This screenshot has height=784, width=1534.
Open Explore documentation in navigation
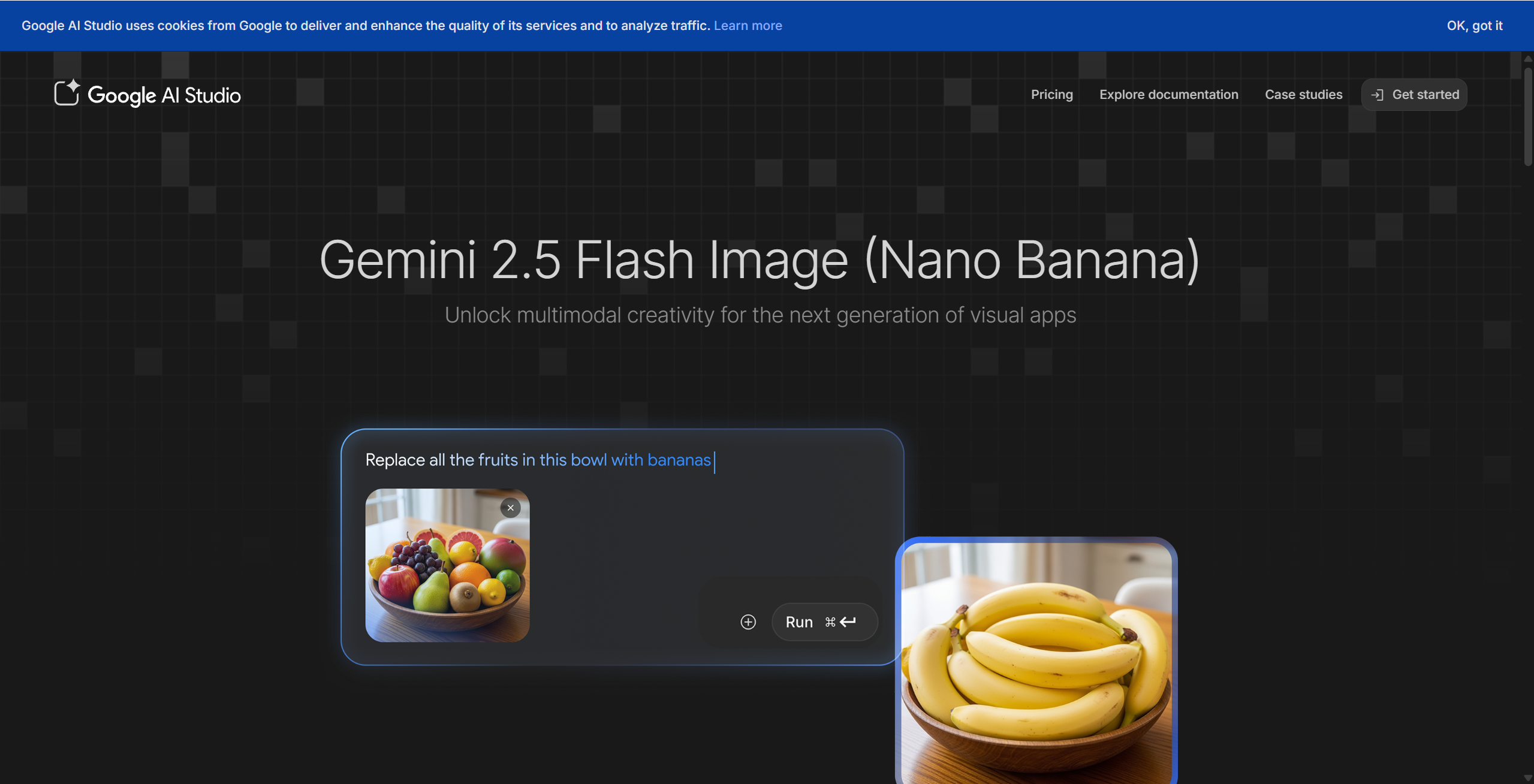(x=1168, y=95)
